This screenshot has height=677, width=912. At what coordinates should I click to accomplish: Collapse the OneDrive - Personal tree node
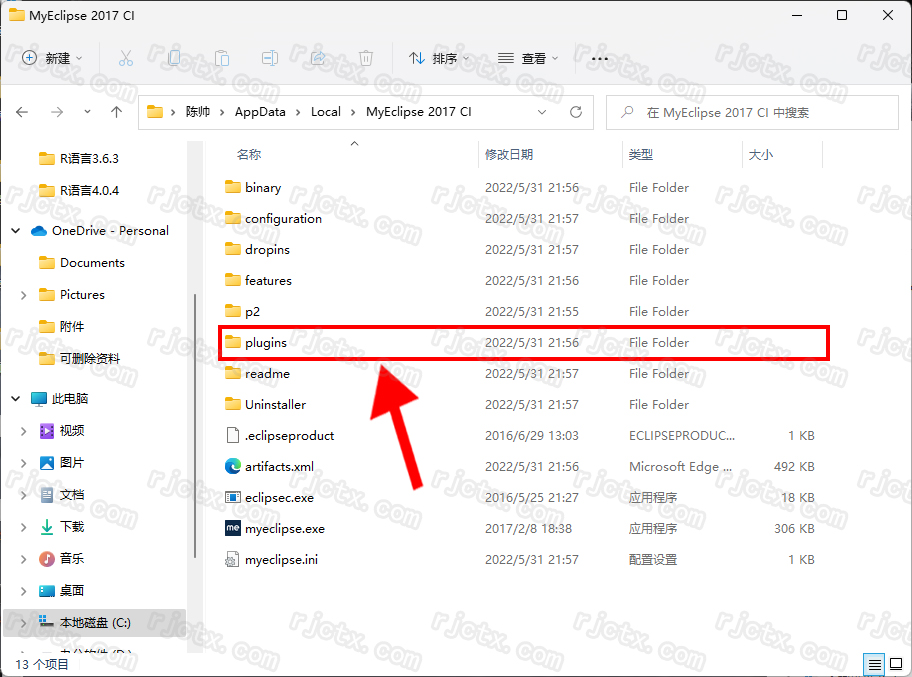pyautogui.click(x=16, y=231)
